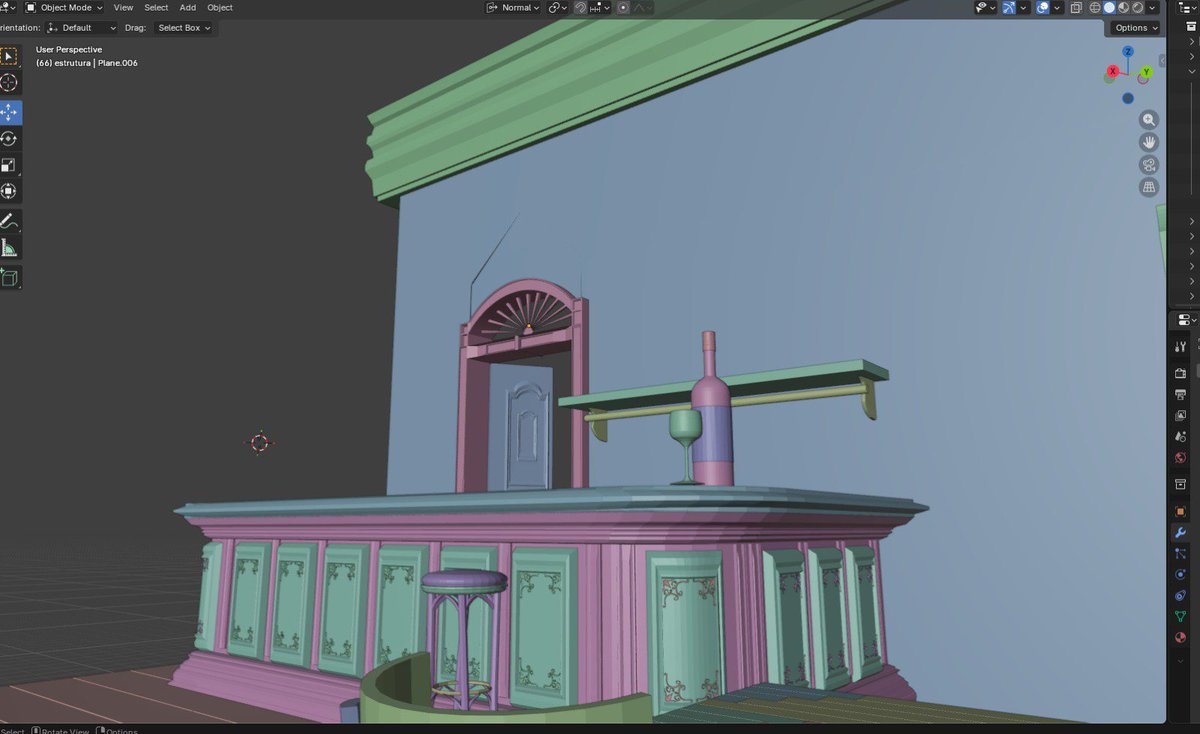
Task: Toggle snapping magnet icon
Action: 580,7
